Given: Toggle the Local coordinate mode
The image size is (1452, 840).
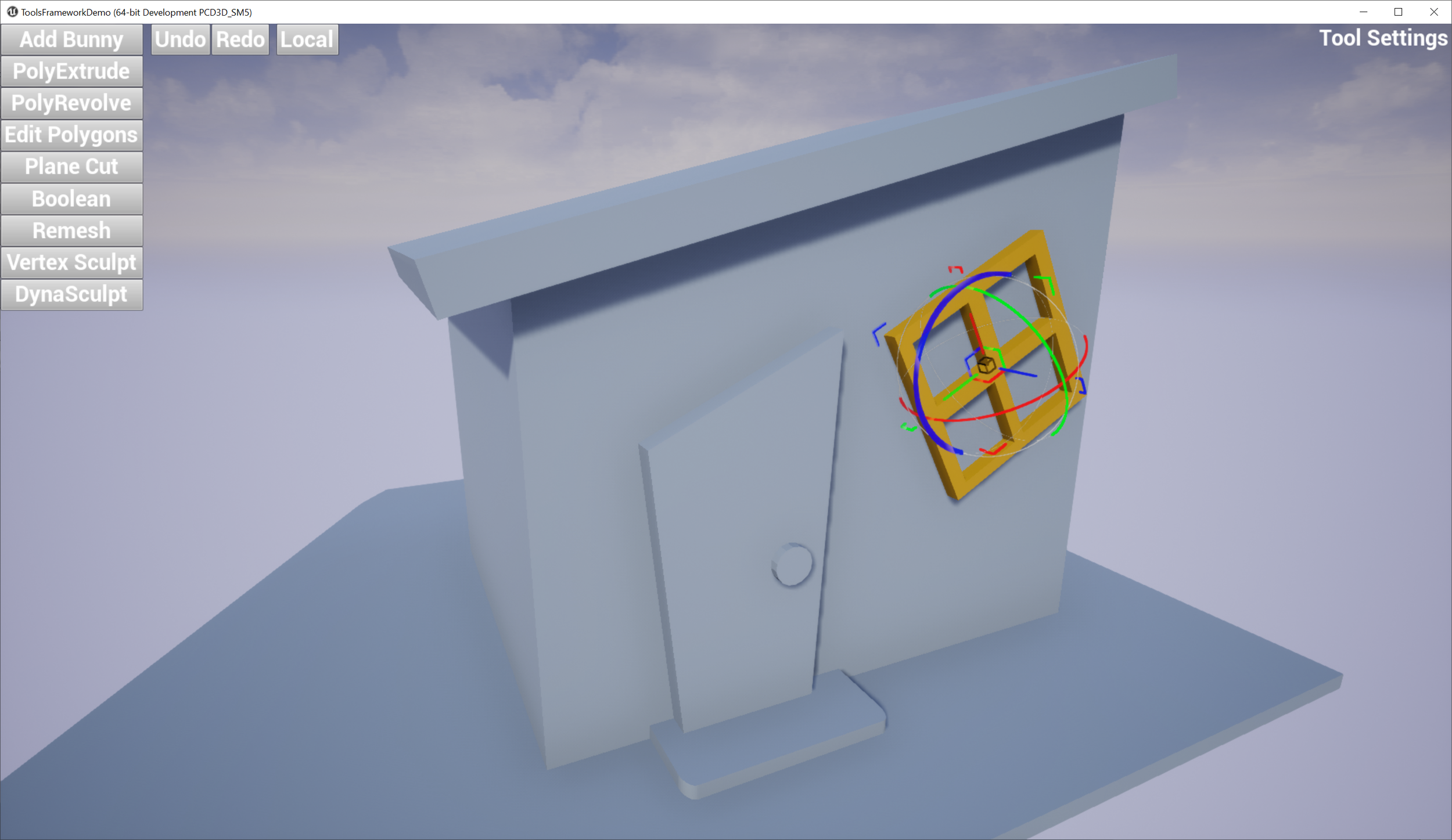Looking at the screenshot, I should click(305, 39).
